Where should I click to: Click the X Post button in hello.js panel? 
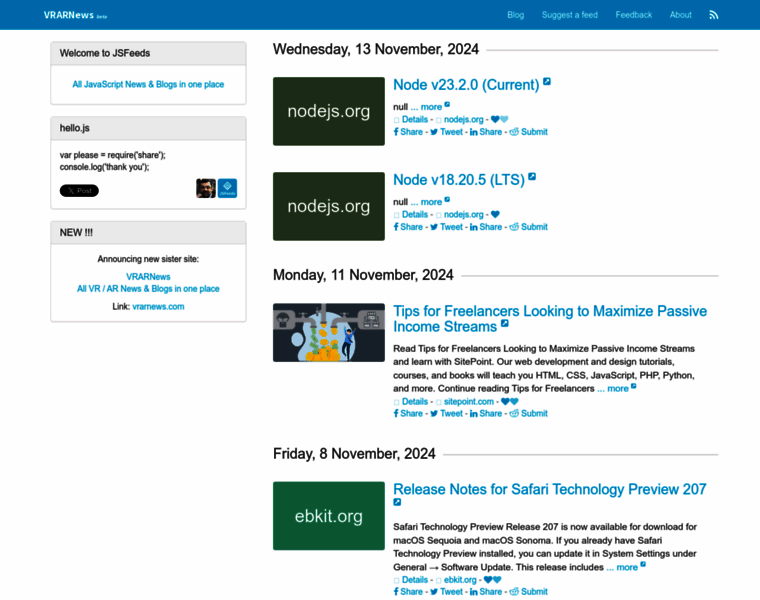coord(79,190)
